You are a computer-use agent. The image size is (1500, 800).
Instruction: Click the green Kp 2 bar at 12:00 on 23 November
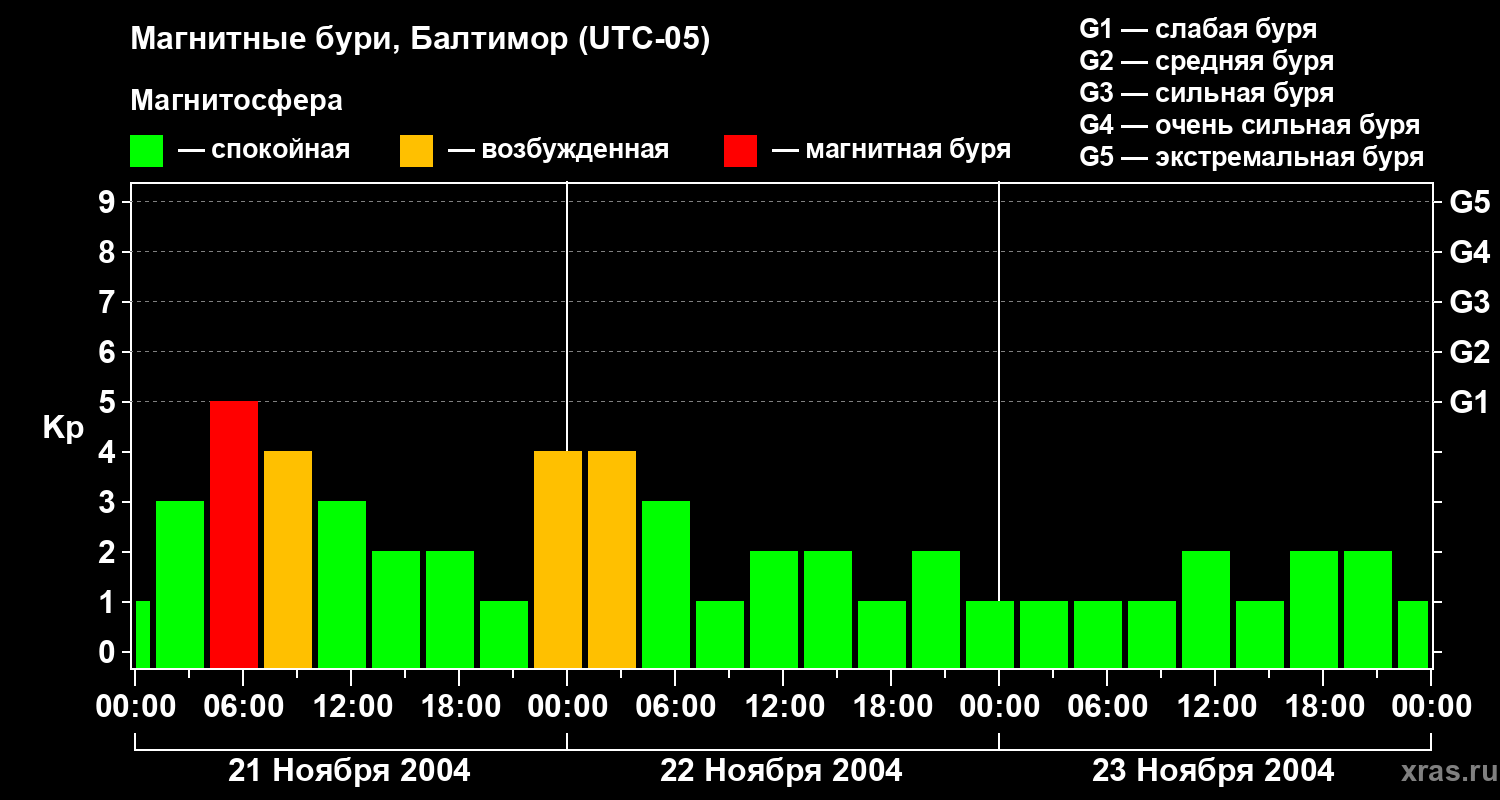tap(1206, 609)
